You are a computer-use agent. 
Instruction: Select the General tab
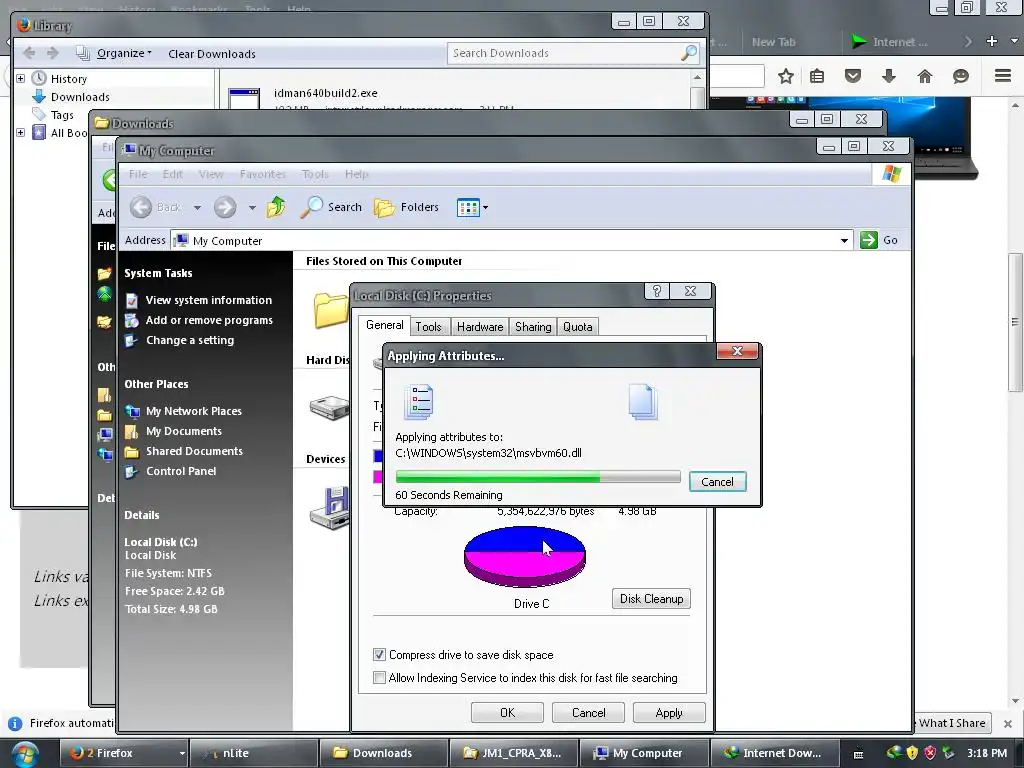point(385,325)
